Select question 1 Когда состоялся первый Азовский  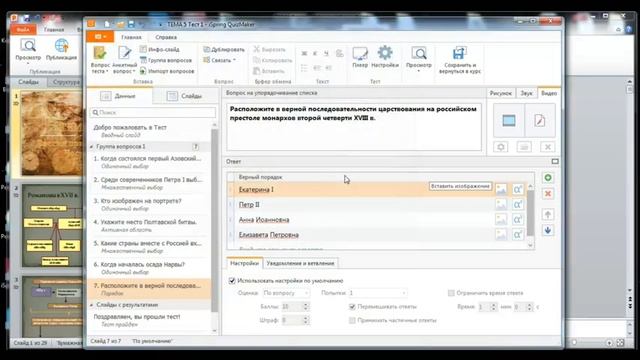point(149,162)
